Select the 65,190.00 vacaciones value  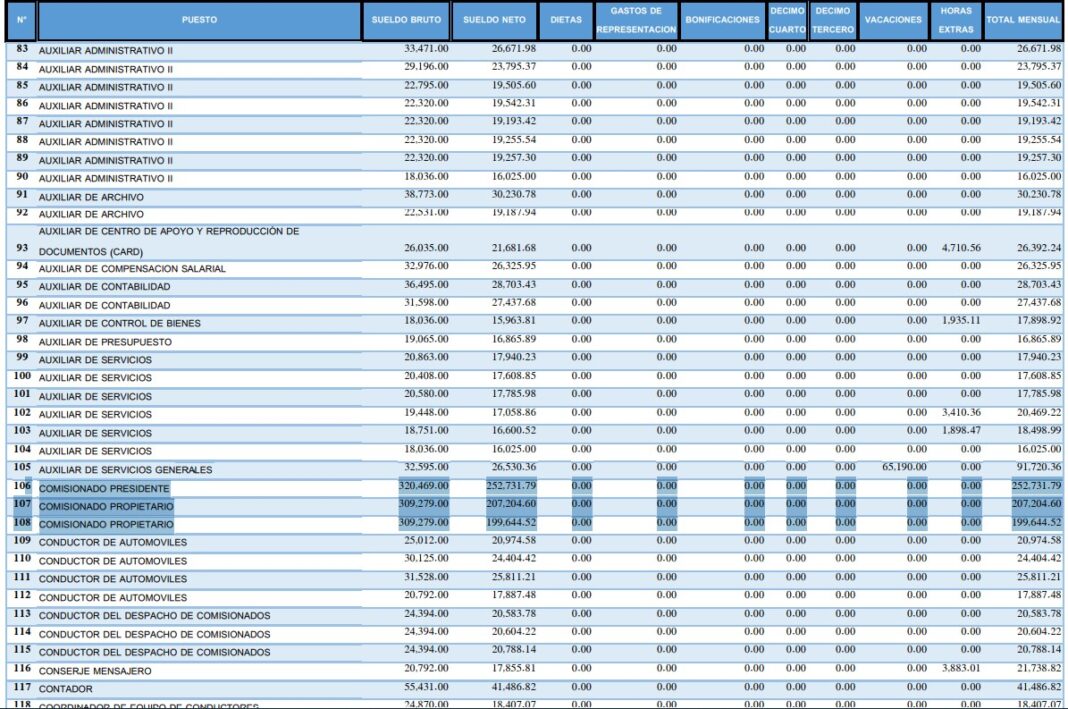tap(903, 468)
